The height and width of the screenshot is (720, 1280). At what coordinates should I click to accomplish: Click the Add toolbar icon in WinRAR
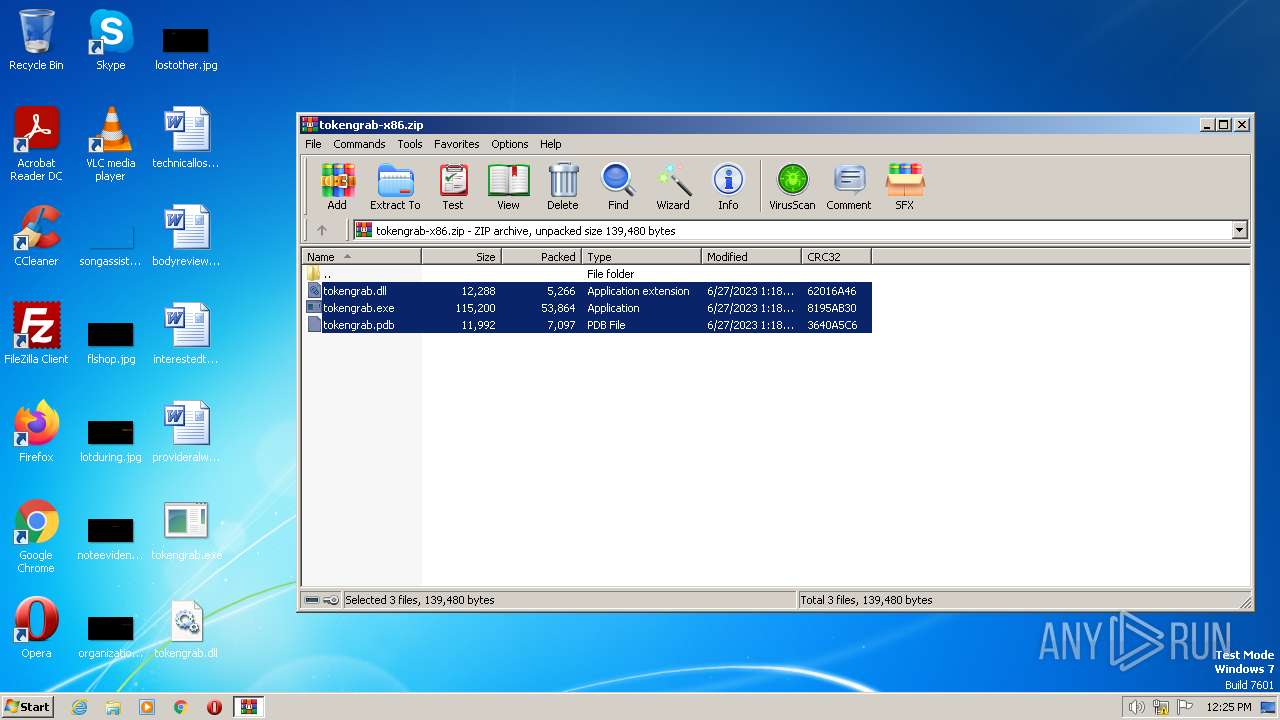pyautogui.click(x=337, y=187)
